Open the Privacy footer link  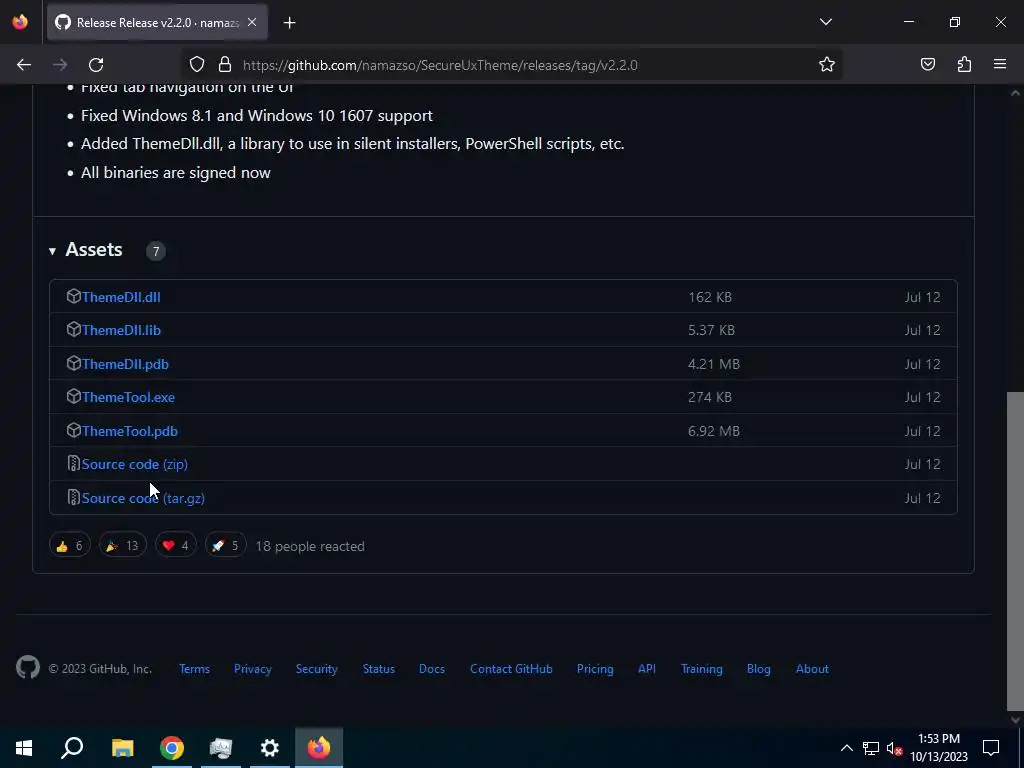pos(253,669)
